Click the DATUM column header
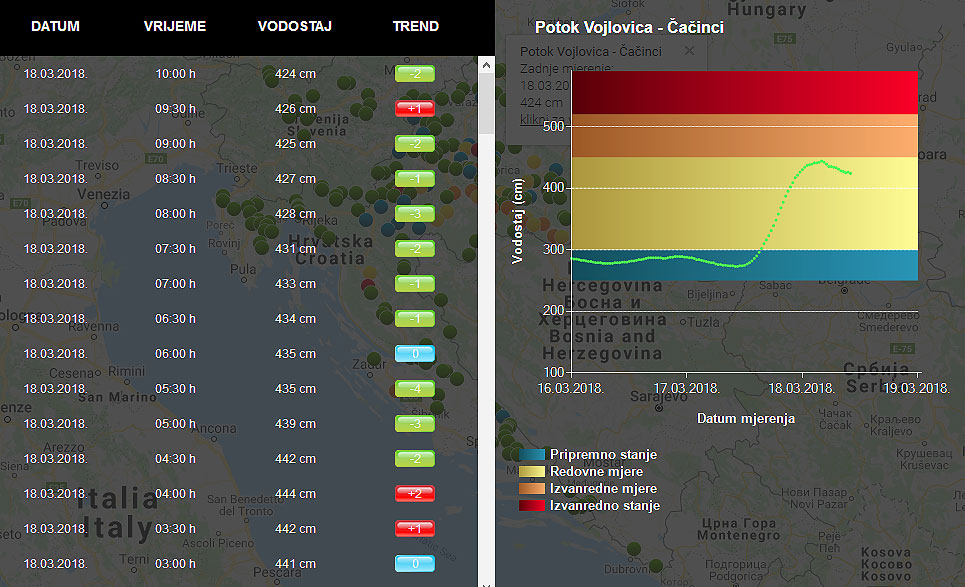This screenshot has height=587, width=965. [55, 26]
